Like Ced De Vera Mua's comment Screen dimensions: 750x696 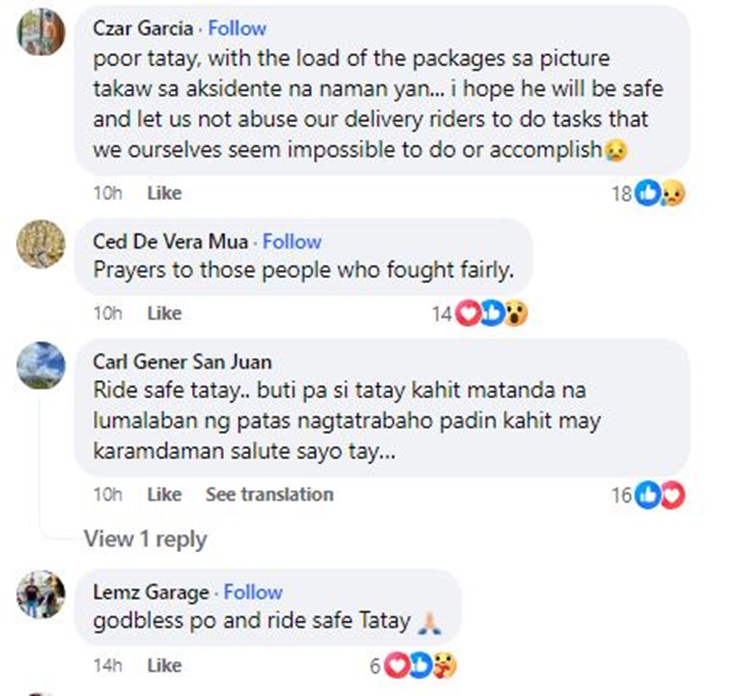pos(164,314)
